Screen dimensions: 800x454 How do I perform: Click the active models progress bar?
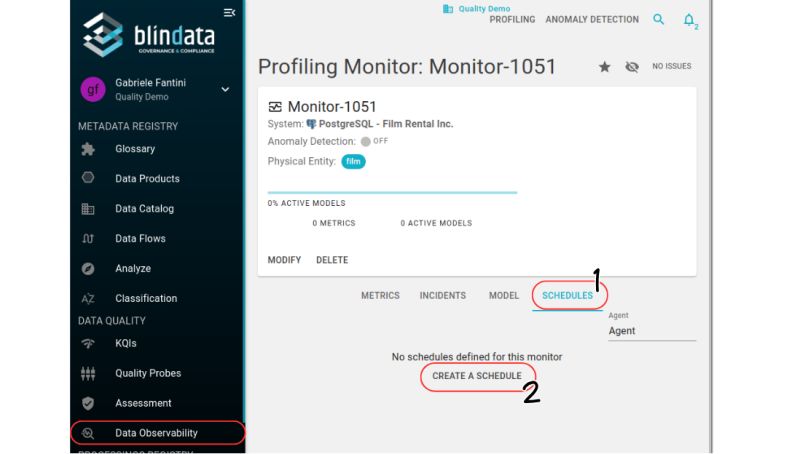(x=392, y=192)
